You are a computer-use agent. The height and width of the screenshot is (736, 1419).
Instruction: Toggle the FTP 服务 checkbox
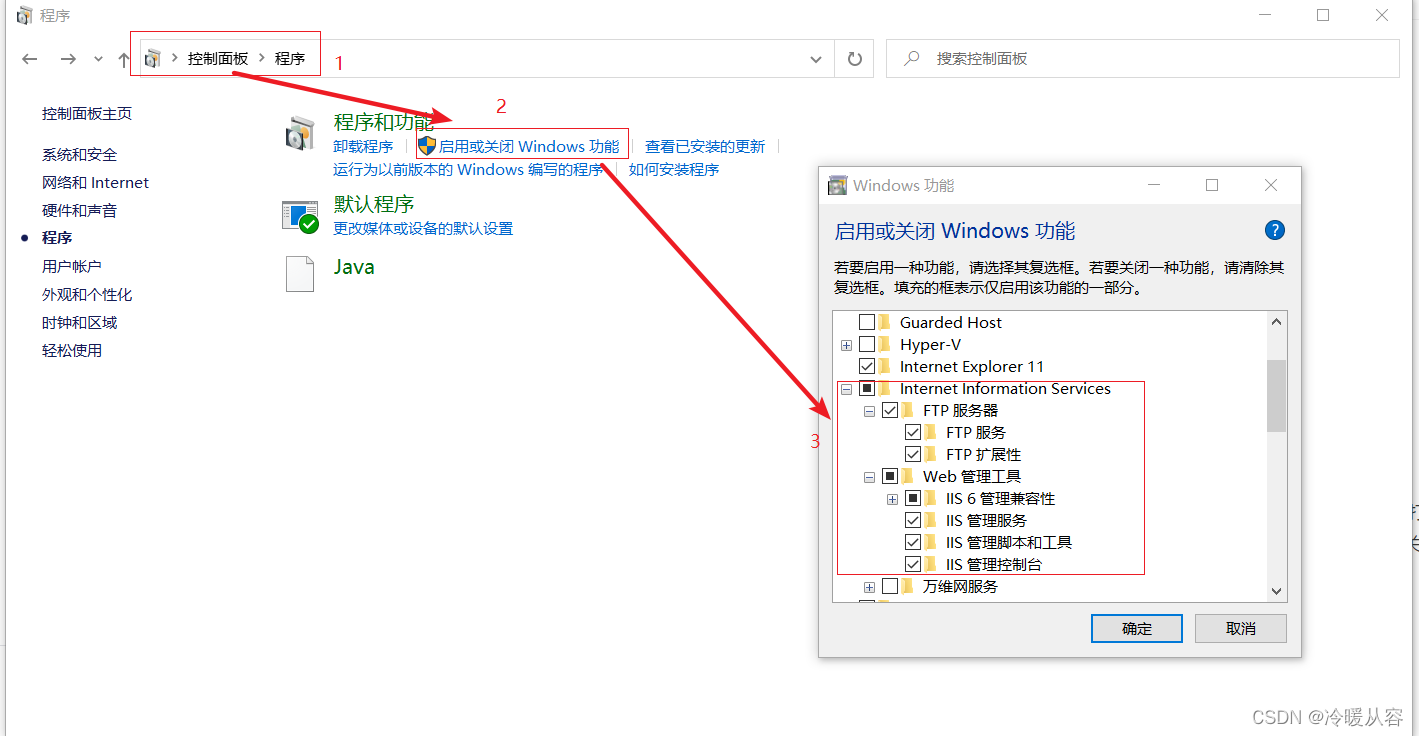pos(913,433)
